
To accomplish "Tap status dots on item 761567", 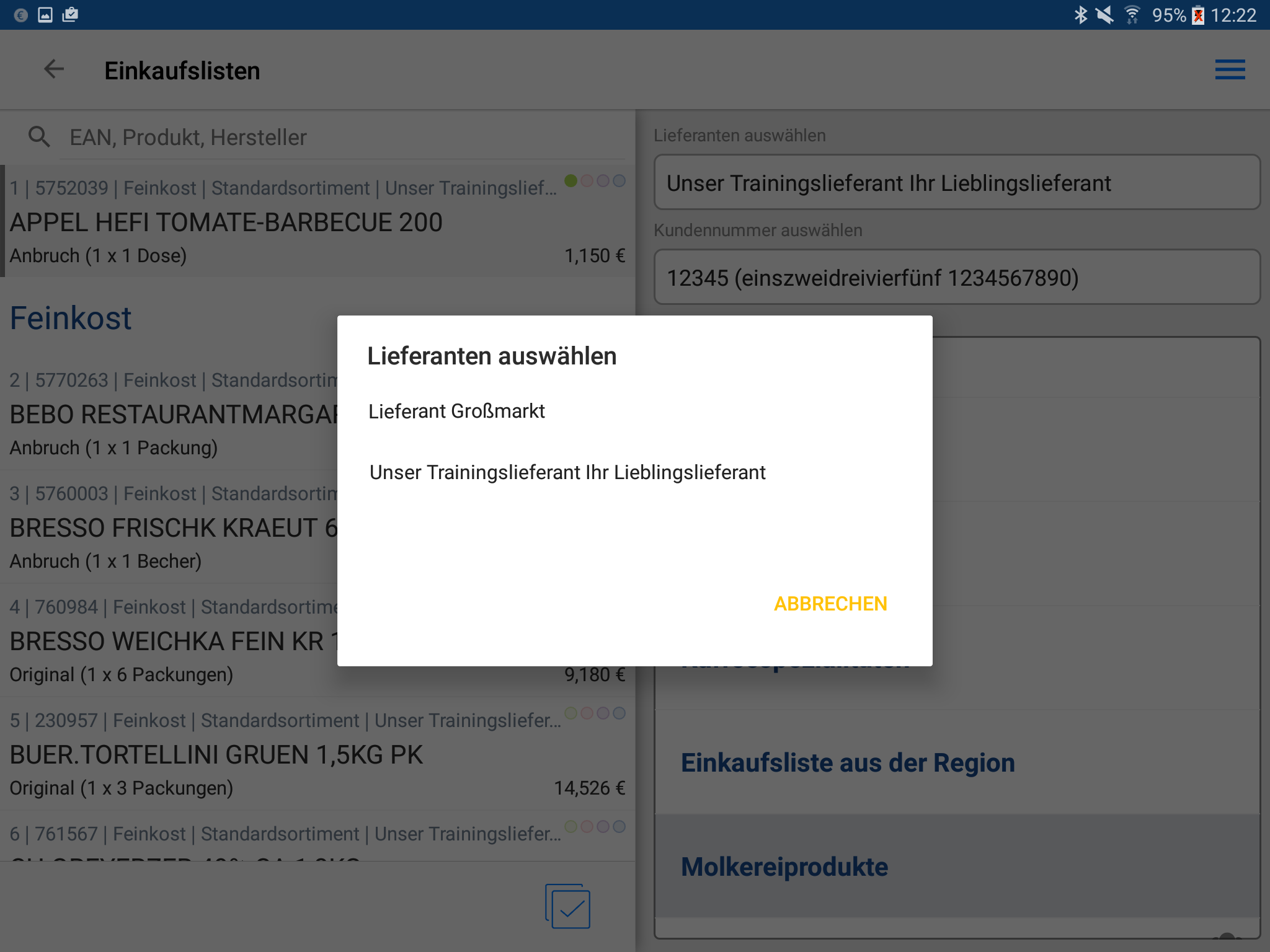I will tap(595, 827).
